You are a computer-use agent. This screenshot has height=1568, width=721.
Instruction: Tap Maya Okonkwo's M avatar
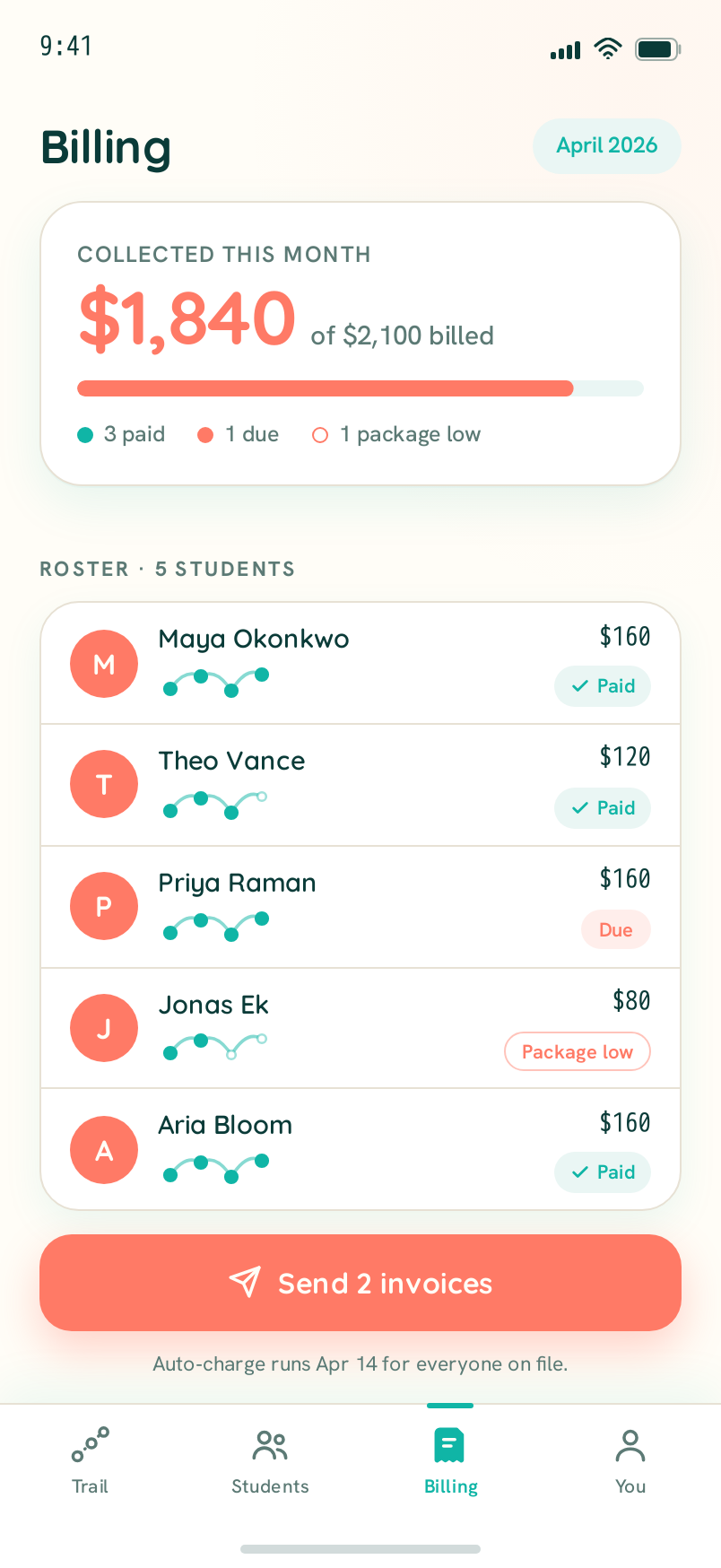[104, 664]
